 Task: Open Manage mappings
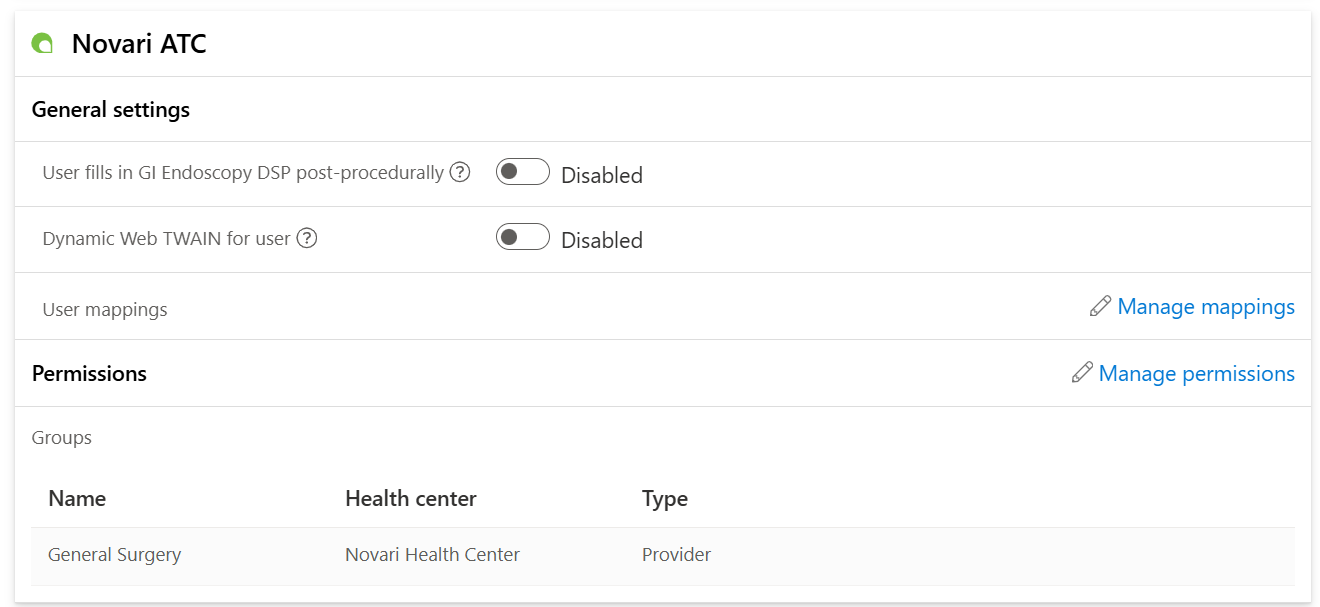coord(1207,306)
